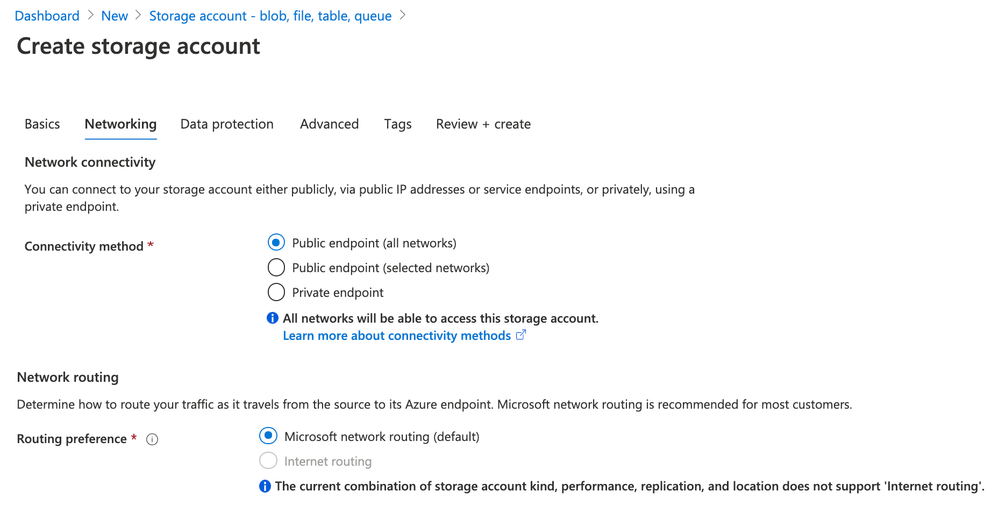Viewport: 999px width, 512px height.
Task: Select the Private endpoint radio button
Action: coord(276,293)
